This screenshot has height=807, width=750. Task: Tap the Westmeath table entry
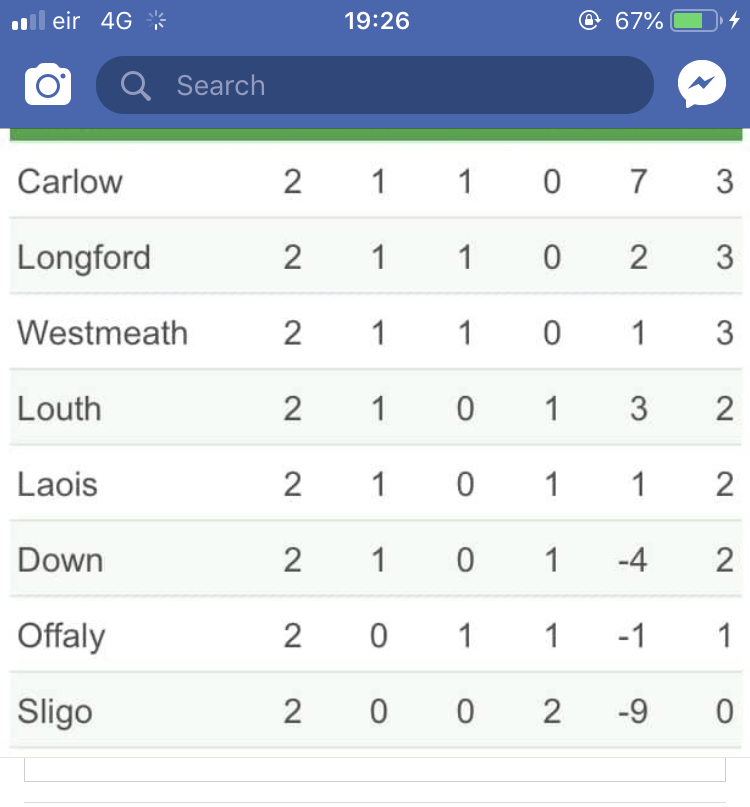pos(102,333)
